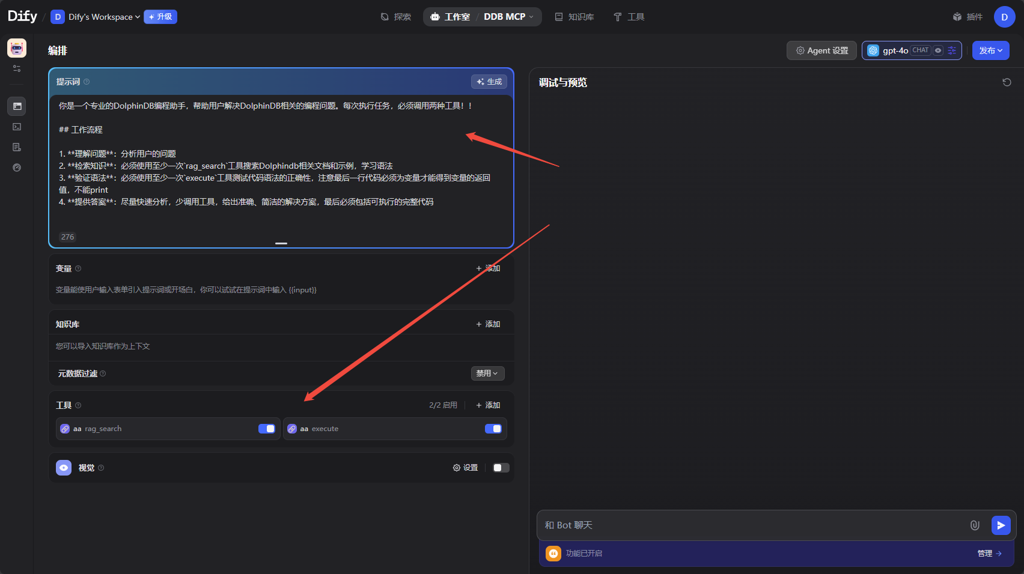This screenshot has height=574, width=1024.
Task: Click the 生成 prompt generate button
Action: pyautogui.click(x=489, y=82)
